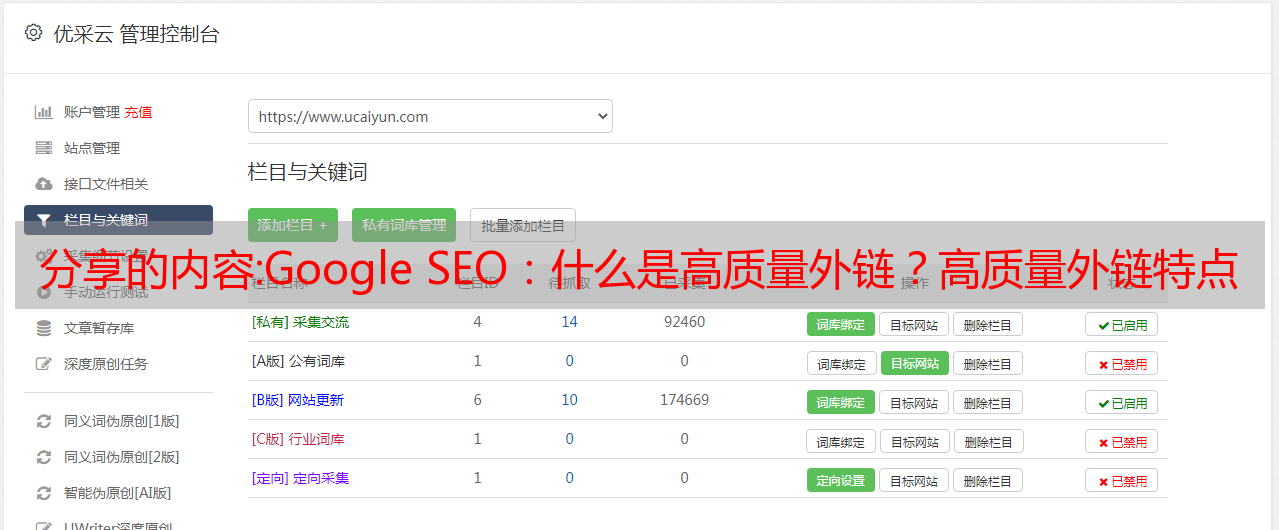Screen dimensions: 1279x530
Task: Expand the https://www.ucaiyun.com site dropdown
Action: pyautogui.click(x=430, y=116)
